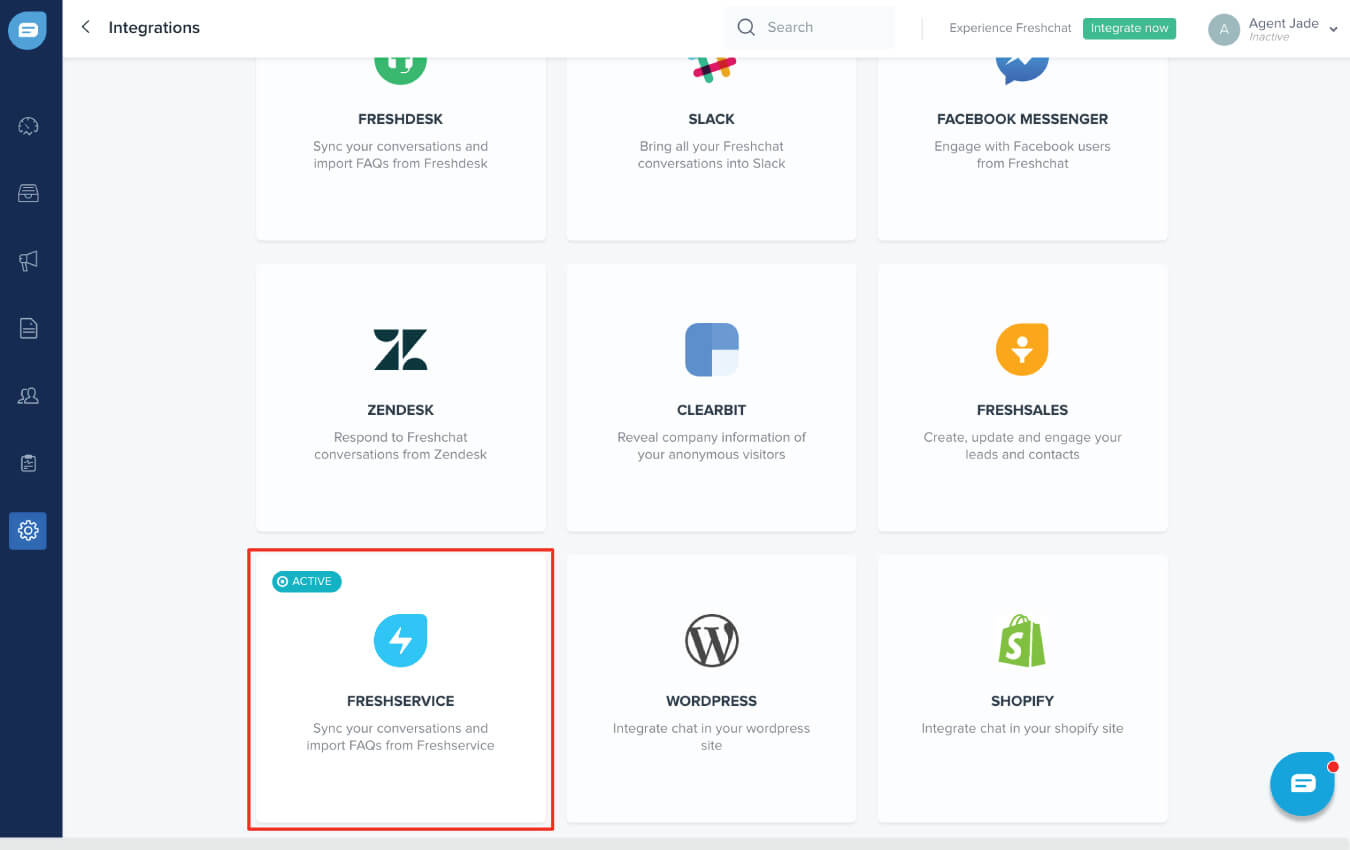The image size is (1350, 850).
Task: Click the Freshchat logo in the sidebar
Action: [28, 30]
